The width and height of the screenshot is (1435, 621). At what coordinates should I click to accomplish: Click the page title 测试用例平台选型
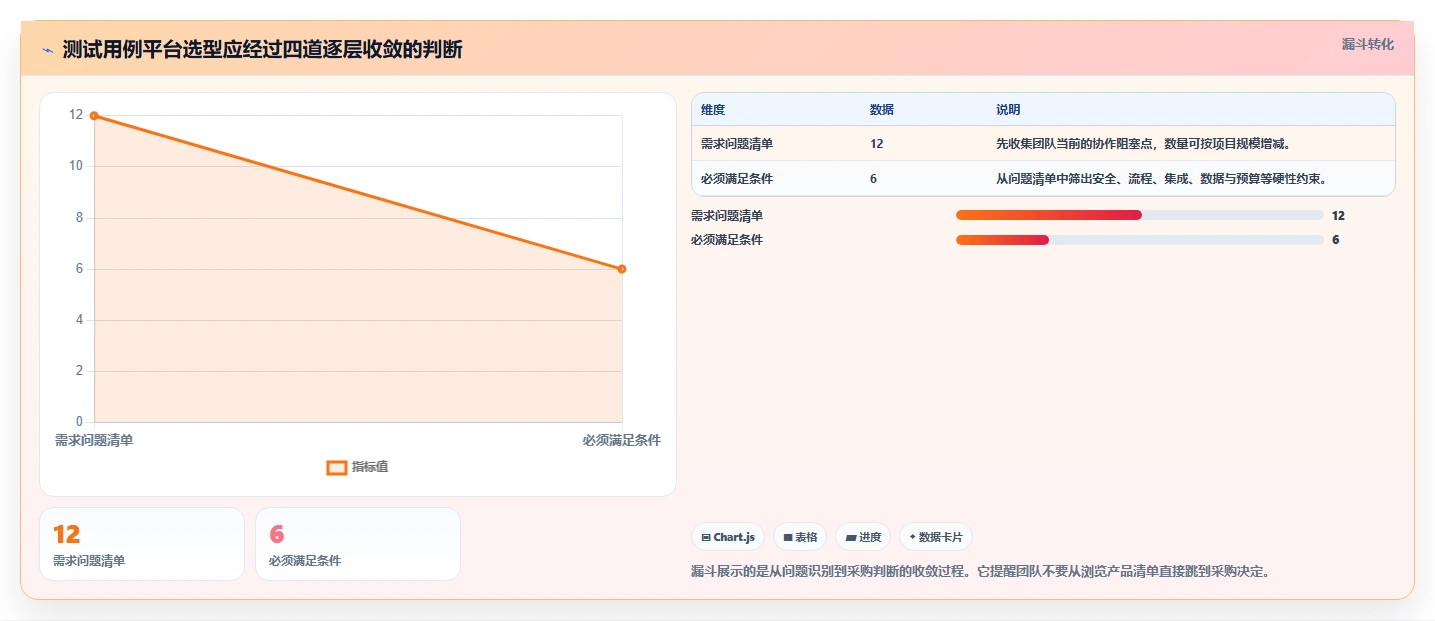click(262, 50)
